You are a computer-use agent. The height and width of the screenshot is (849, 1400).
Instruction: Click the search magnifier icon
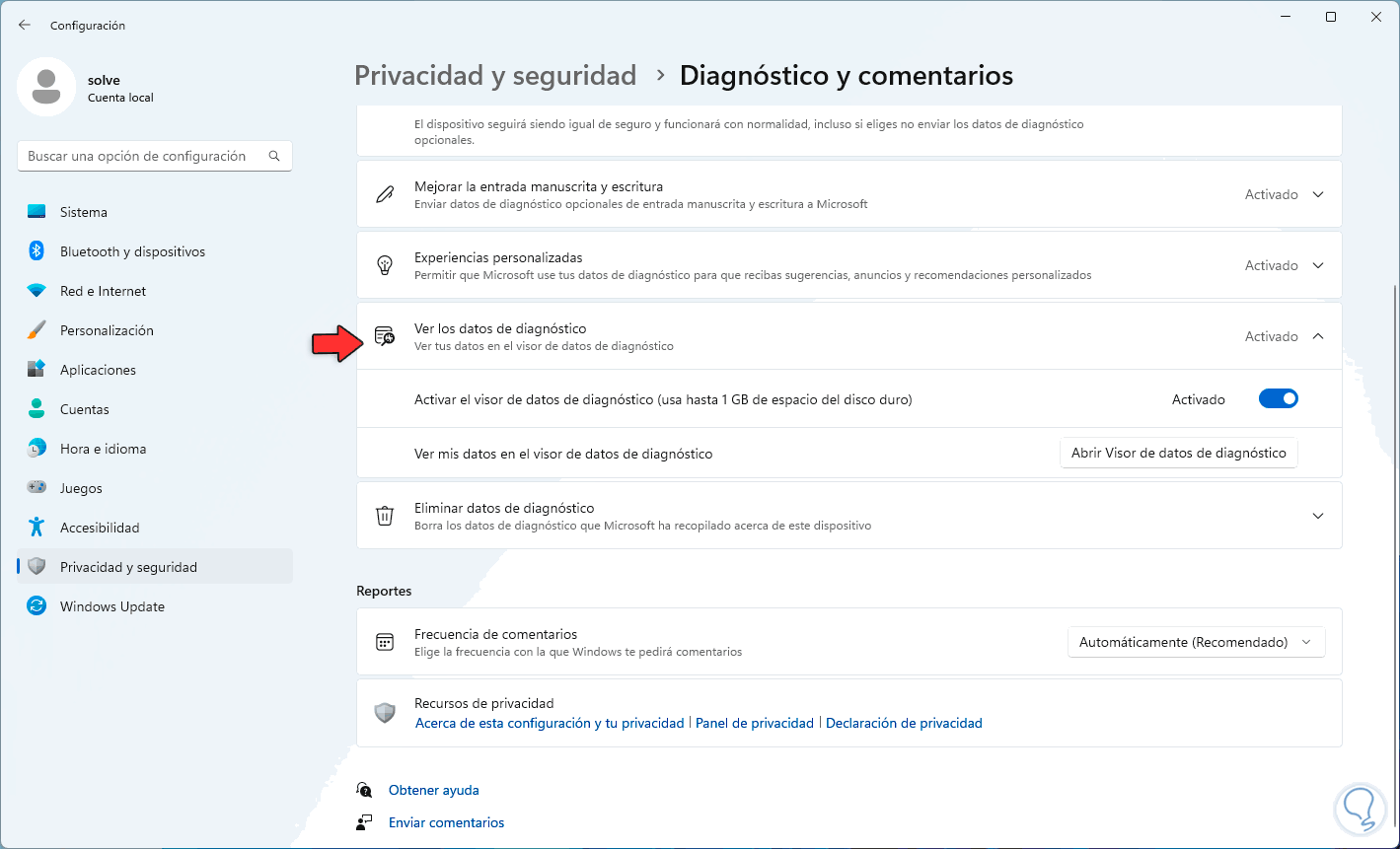pyautogui.click(x=274, y=156)
